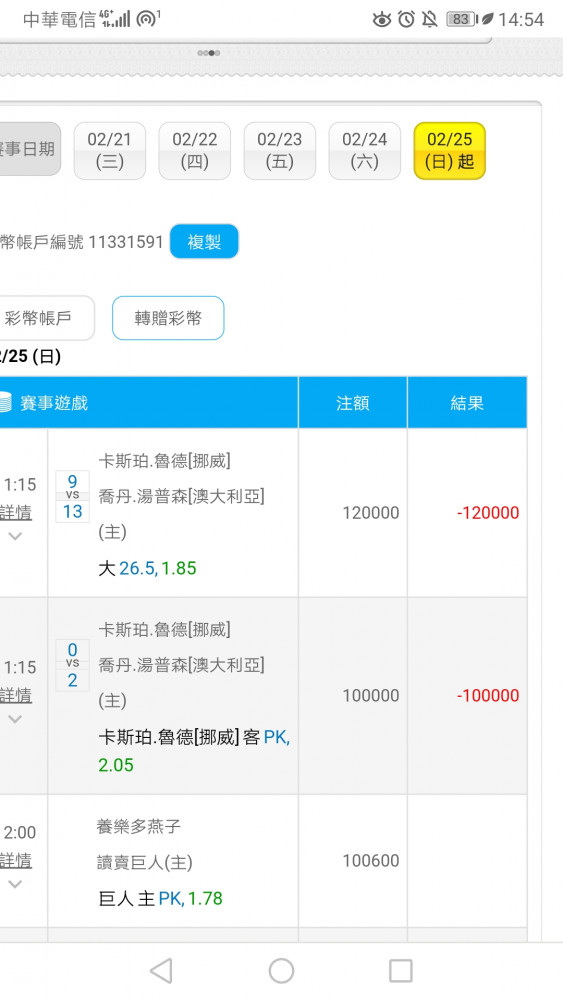The width and height of the screenshot is (563, 1000).
Task: Select the 02/24 (六) date tab
Action: coord(364,151)
